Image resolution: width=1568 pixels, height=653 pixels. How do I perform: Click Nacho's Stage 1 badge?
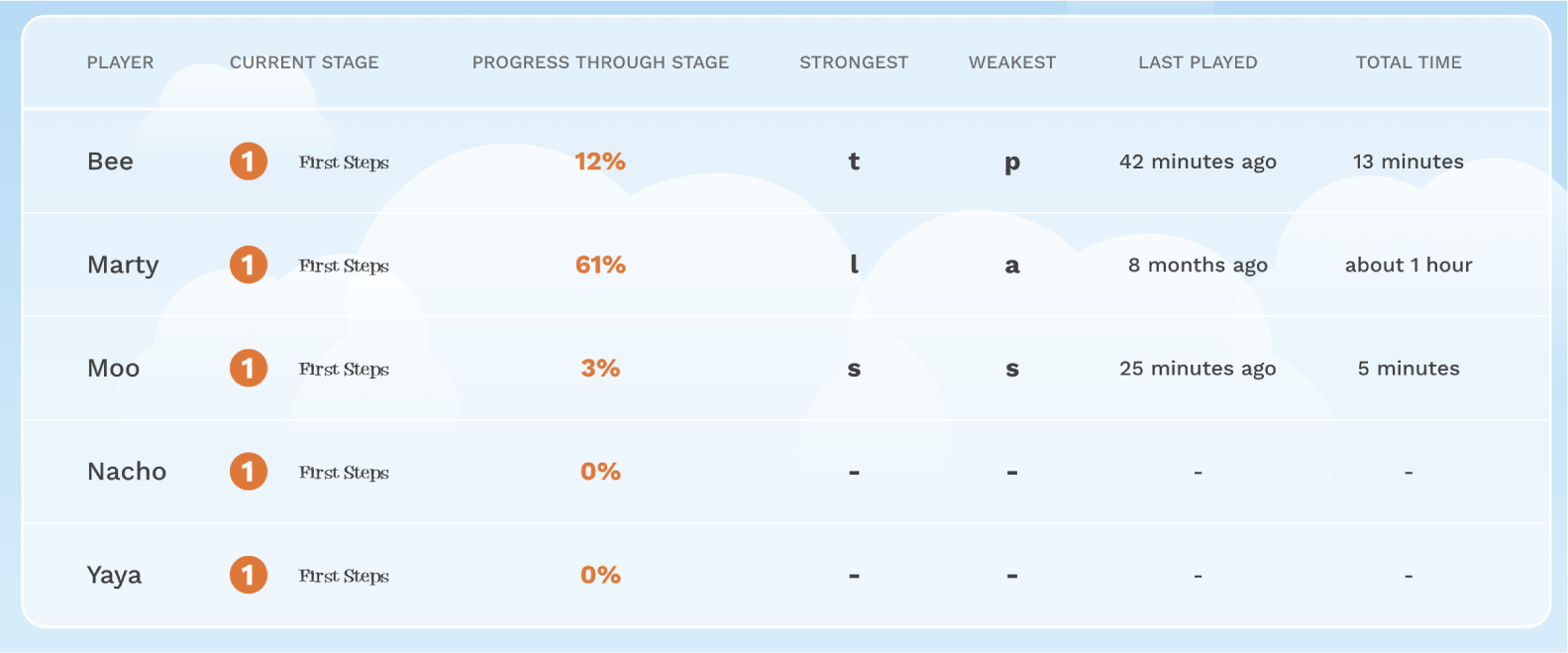point(249,472)
